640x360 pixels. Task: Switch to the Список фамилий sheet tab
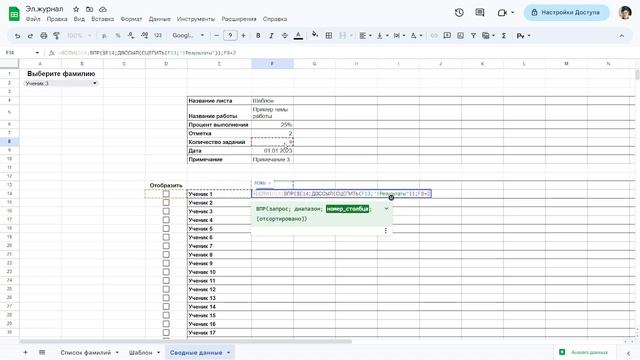point(86,352)
